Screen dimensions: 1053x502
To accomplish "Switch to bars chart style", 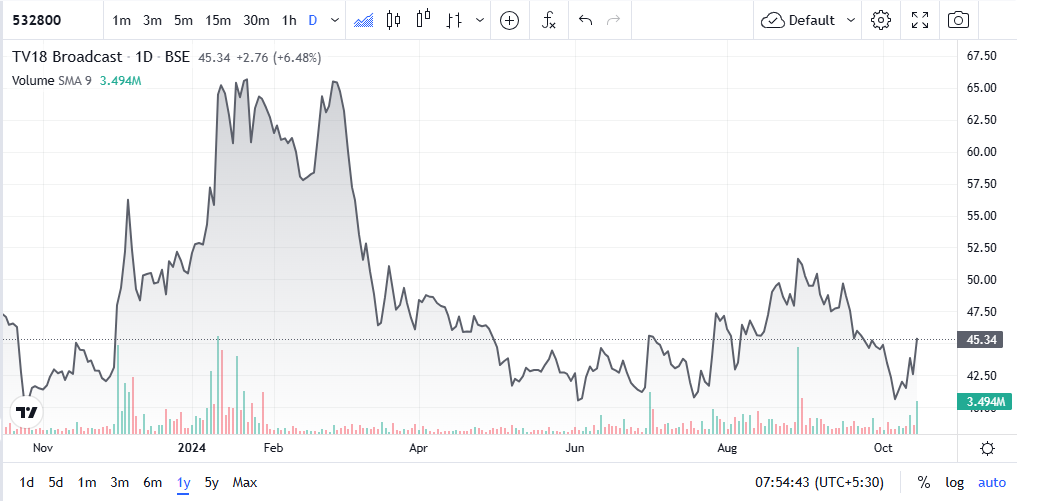I will click(454, 20).
